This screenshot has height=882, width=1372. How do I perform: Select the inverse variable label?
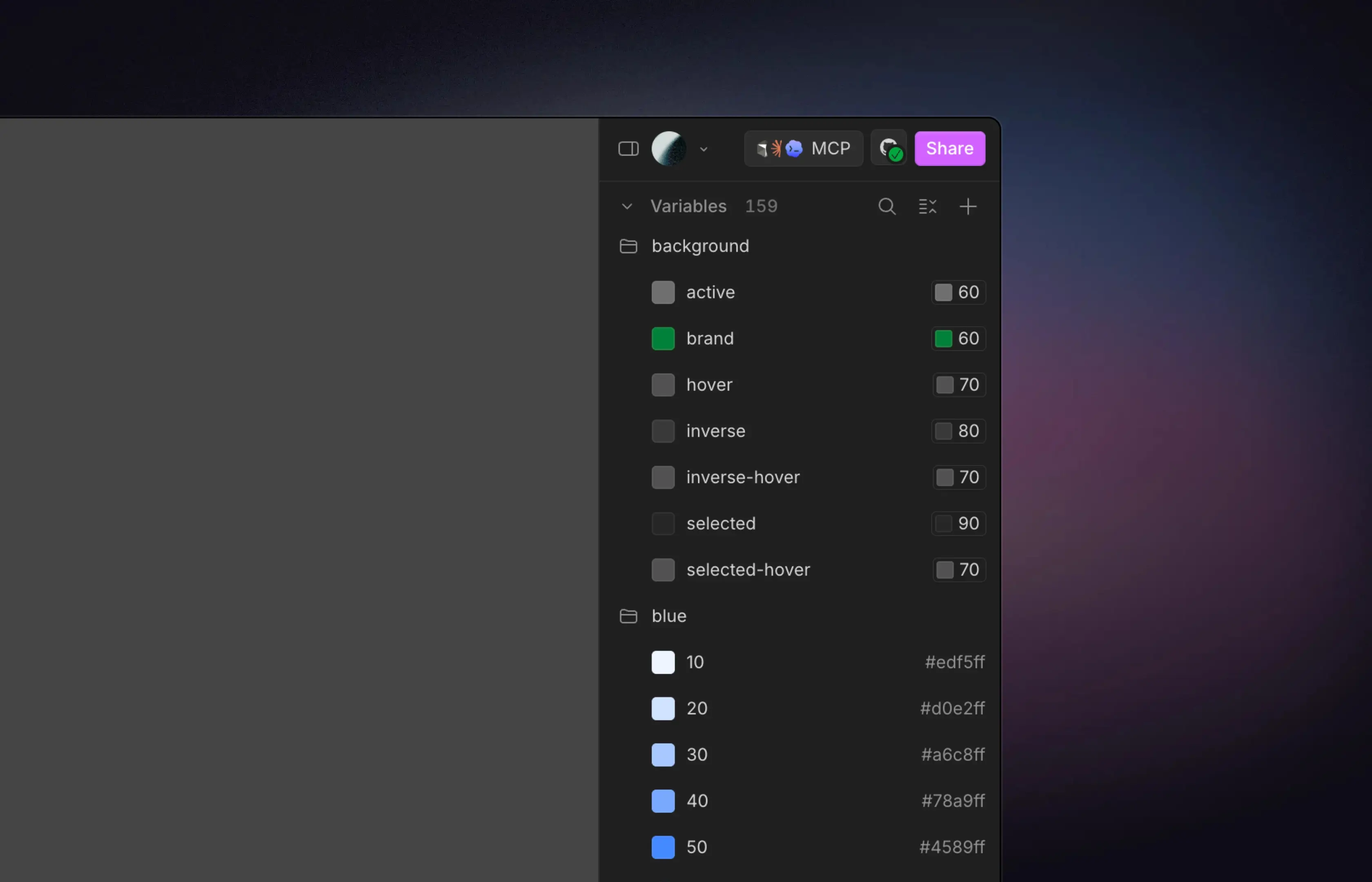(x=715, y=431)
